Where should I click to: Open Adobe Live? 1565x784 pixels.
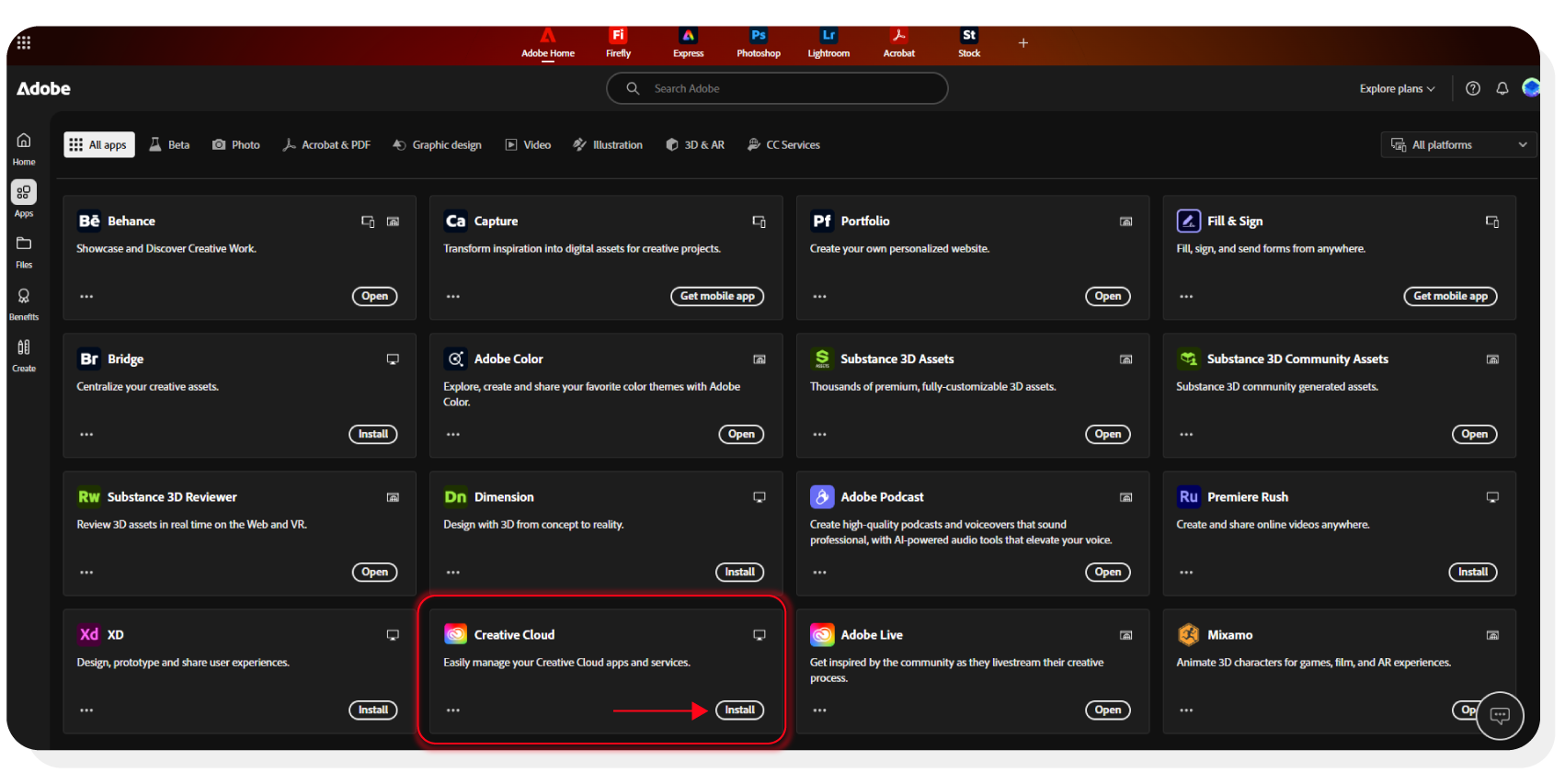(1108, 710)
